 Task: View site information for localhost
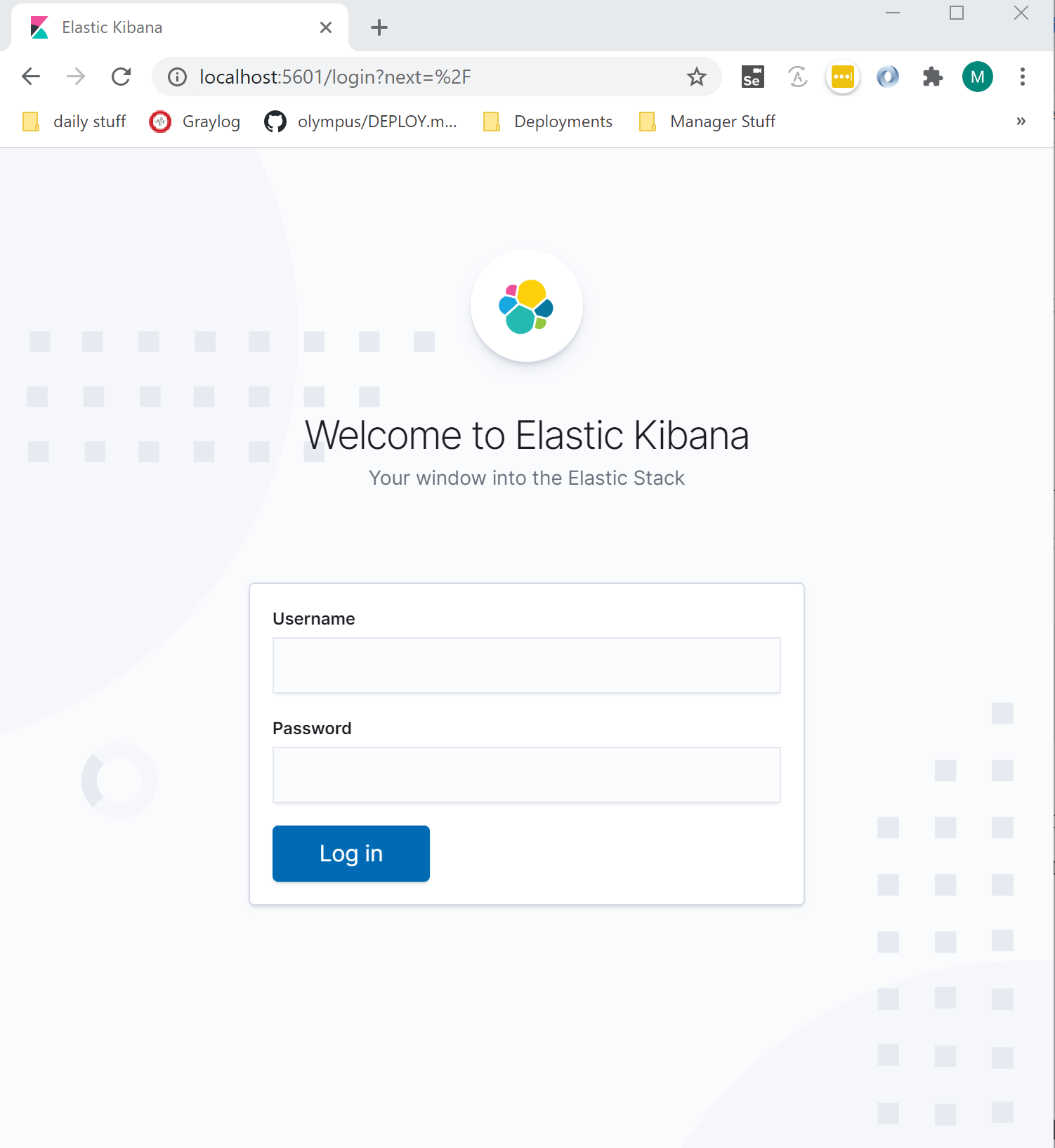click(177, 77)
